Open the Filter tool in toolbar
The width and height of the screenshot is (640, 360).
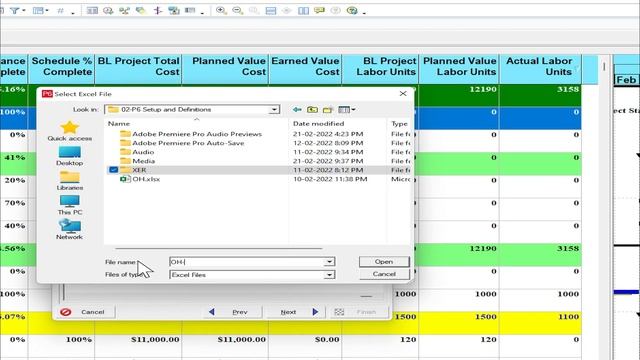(x=15, y=11)
